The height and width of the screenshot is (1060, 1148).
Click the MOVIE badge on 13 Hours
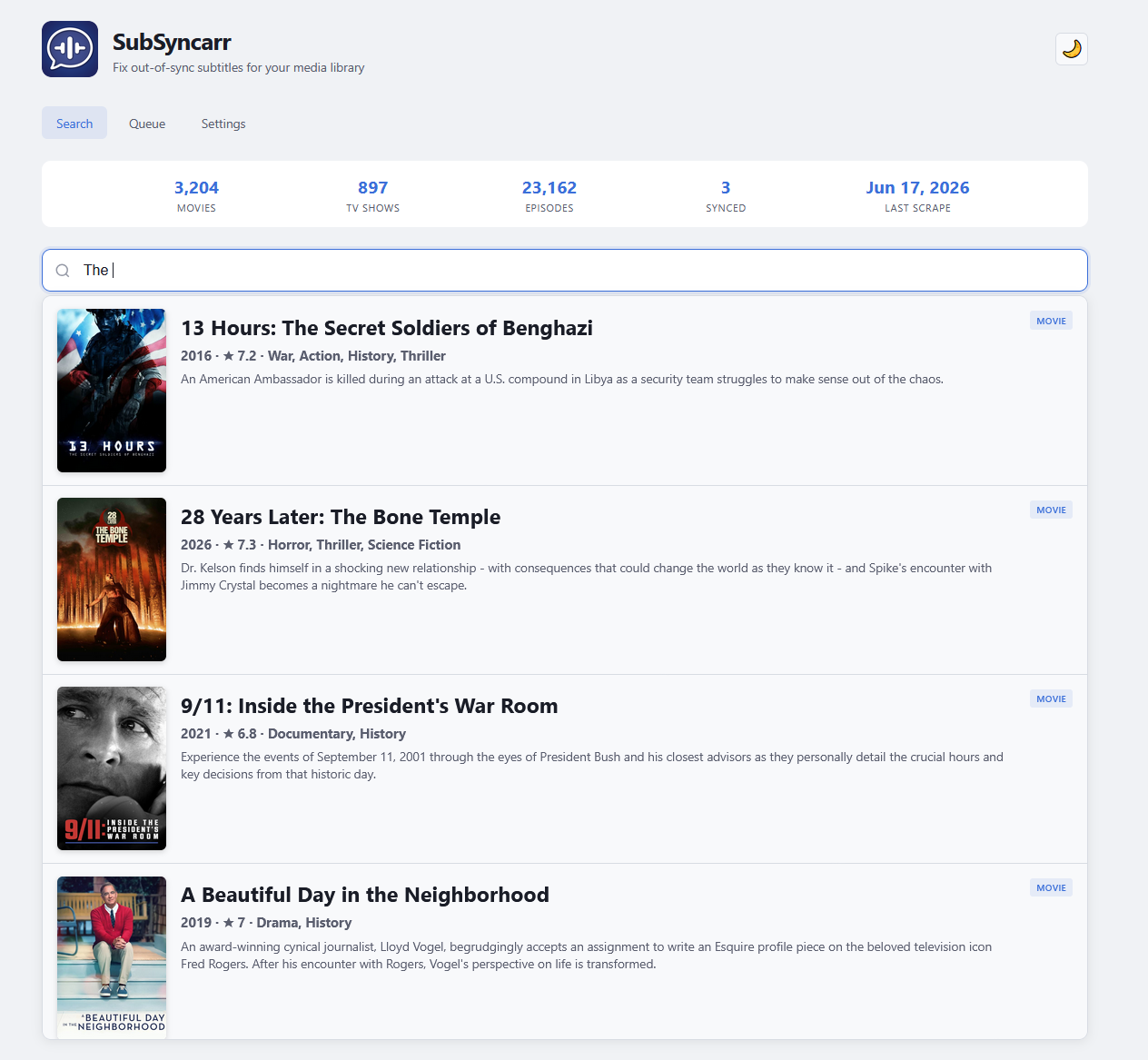tap(1051, 321)
